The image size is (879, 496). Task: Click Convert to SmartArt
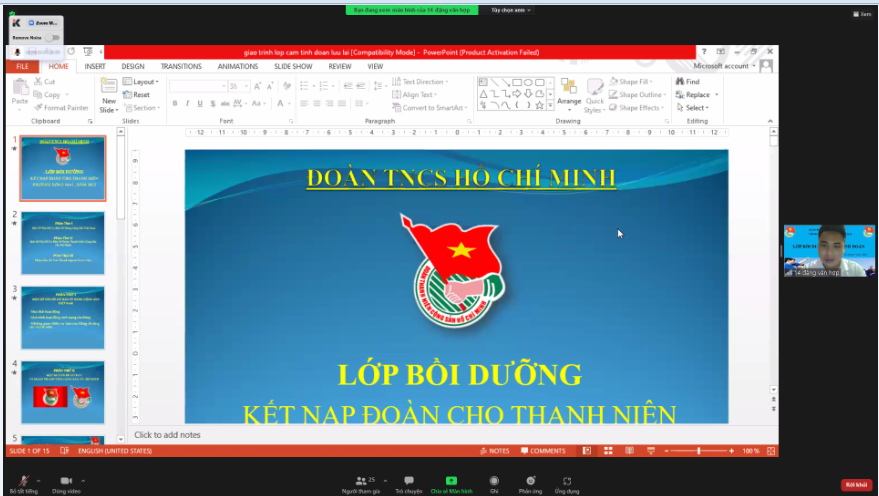coord(430,108)
